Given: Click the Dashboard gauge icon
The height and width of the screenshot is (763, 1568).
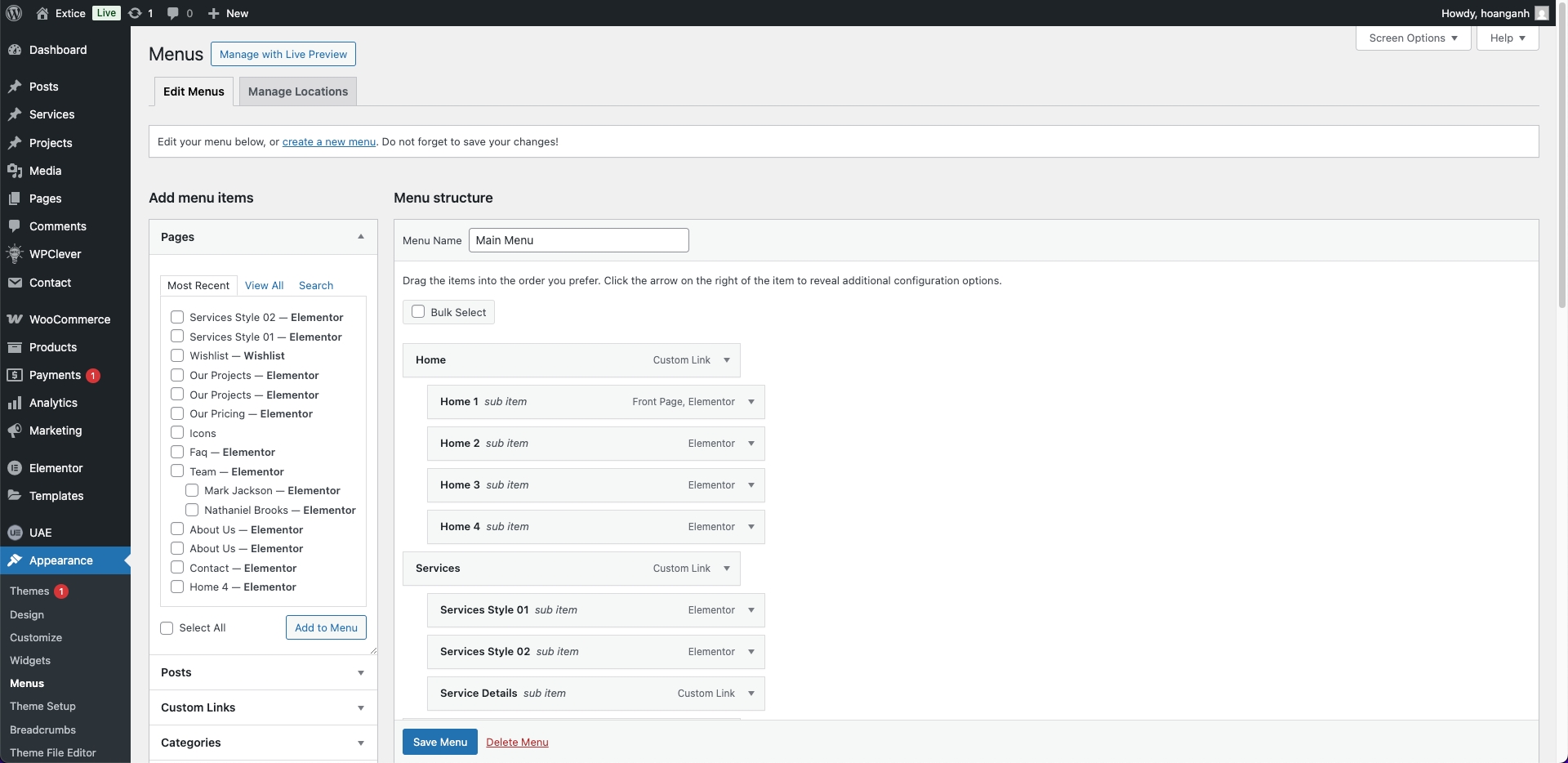Looking at the screenshot, I should (x=15, y=50).
